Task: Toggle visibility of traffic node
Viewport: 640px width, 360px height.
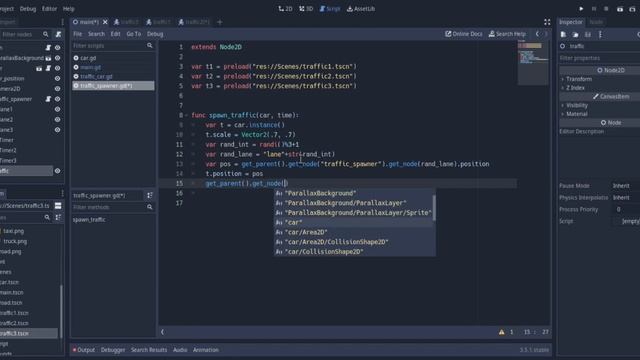Action: [58, 171]
